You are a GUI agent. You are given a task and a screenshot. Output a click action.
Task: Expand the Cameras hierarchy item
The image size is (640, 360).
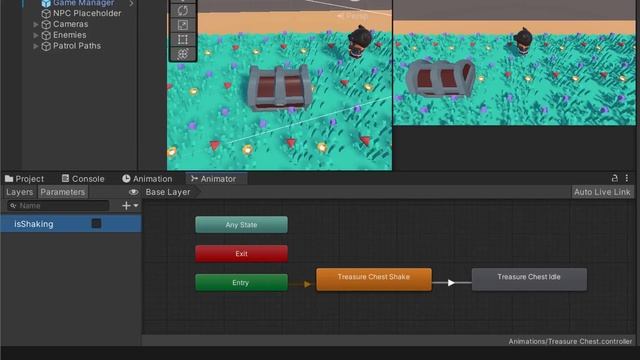pyautogui.click(x=36, y=24)
